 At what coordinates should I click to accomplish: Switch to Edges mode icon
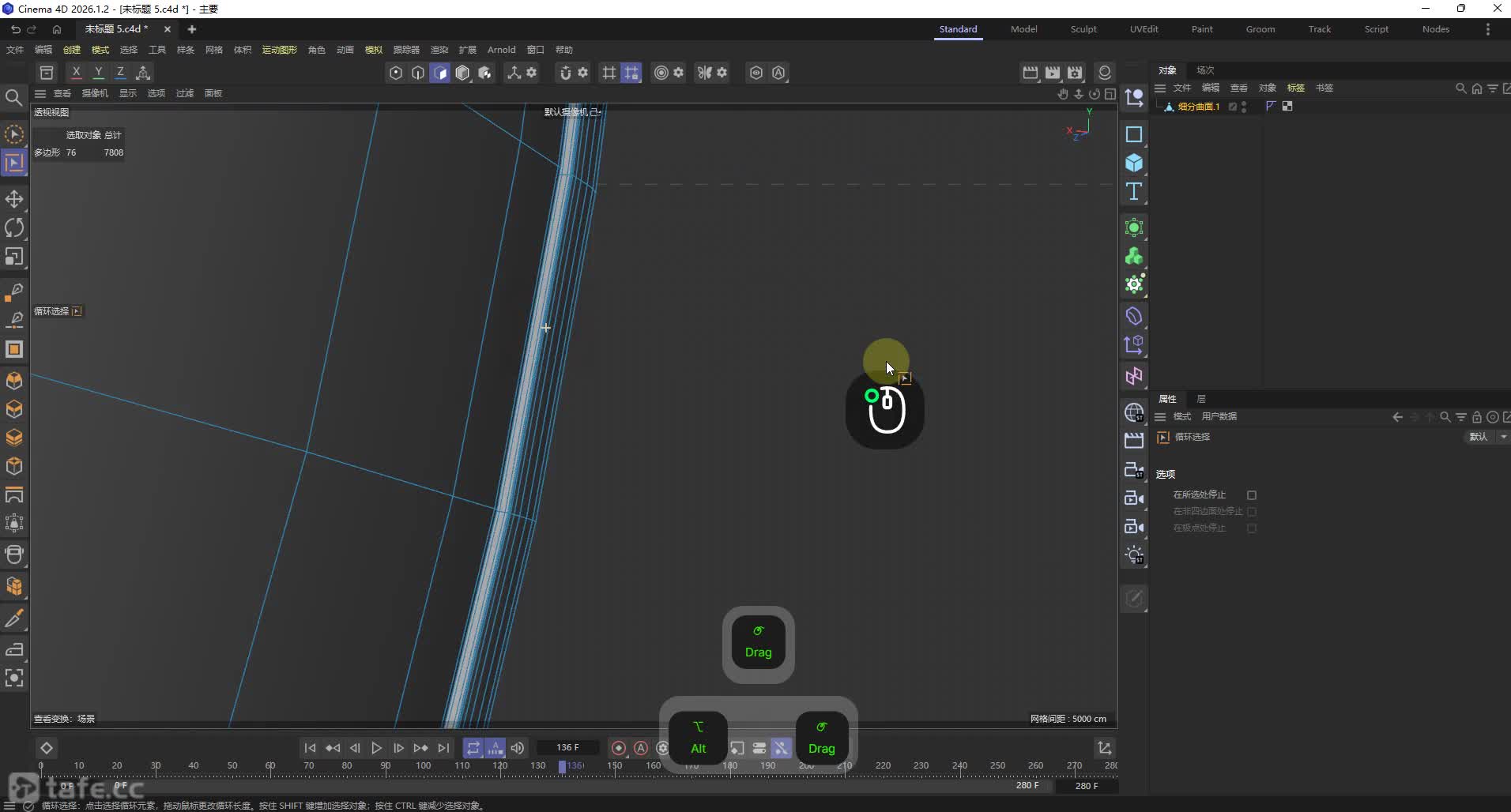pos(418,73)
